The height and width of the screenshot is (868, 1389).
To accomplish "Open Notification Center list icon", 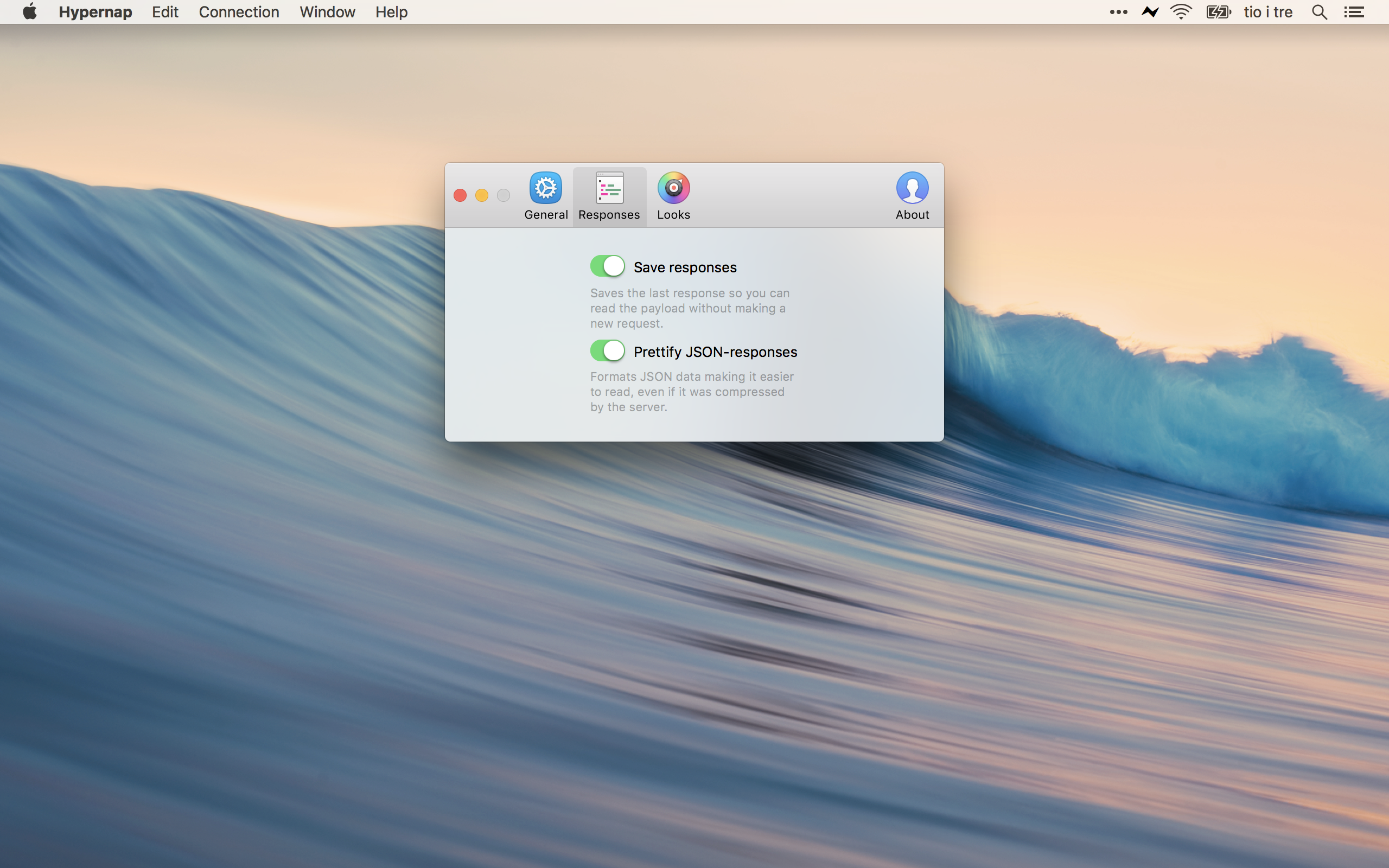I will click(x=1354, y=12).
